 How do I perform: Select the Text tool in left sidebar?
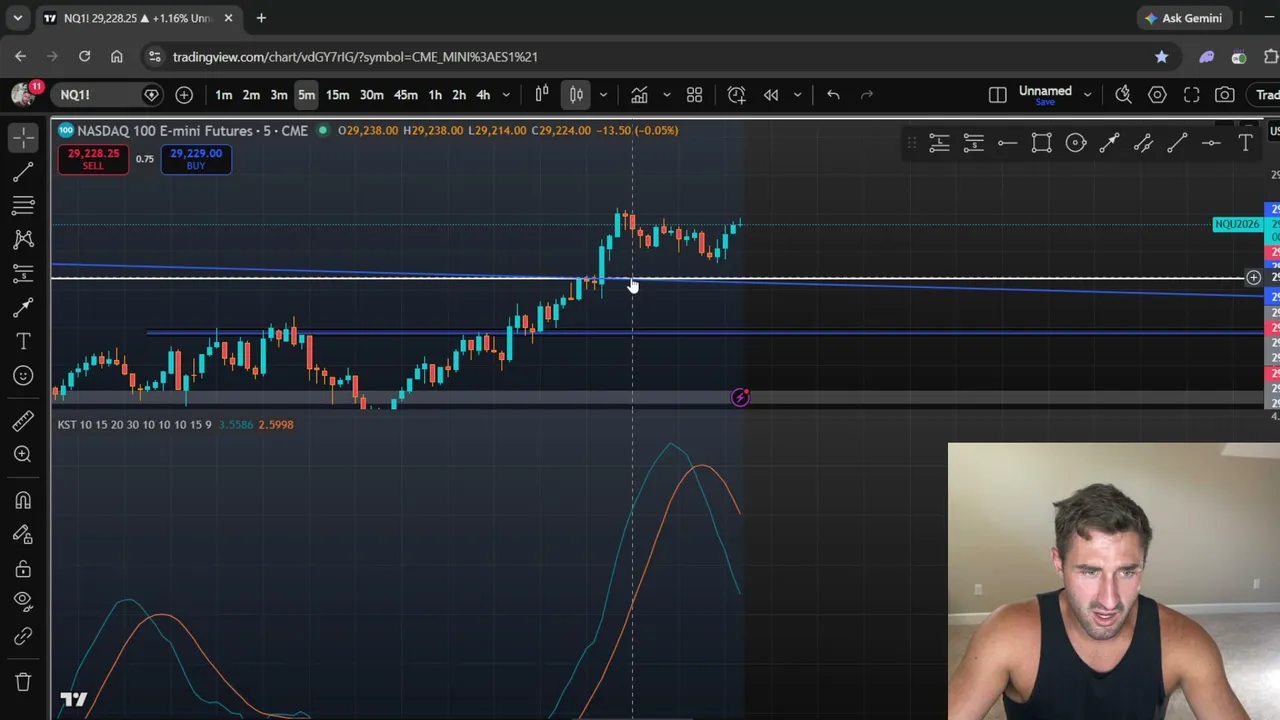(23, 342)
